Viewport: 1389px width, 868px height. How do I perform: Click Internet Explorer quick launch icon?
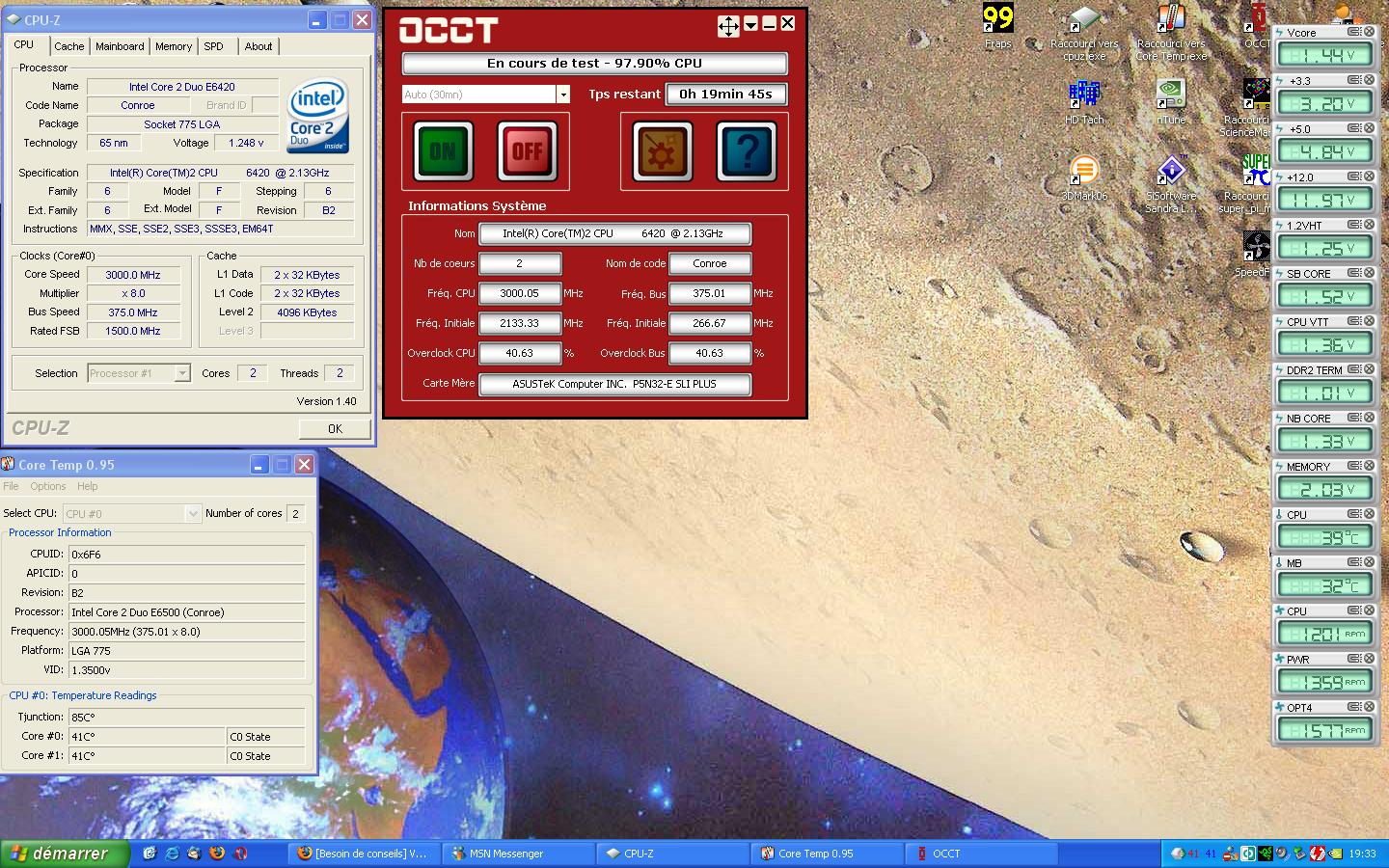click(x=172, y=853)
